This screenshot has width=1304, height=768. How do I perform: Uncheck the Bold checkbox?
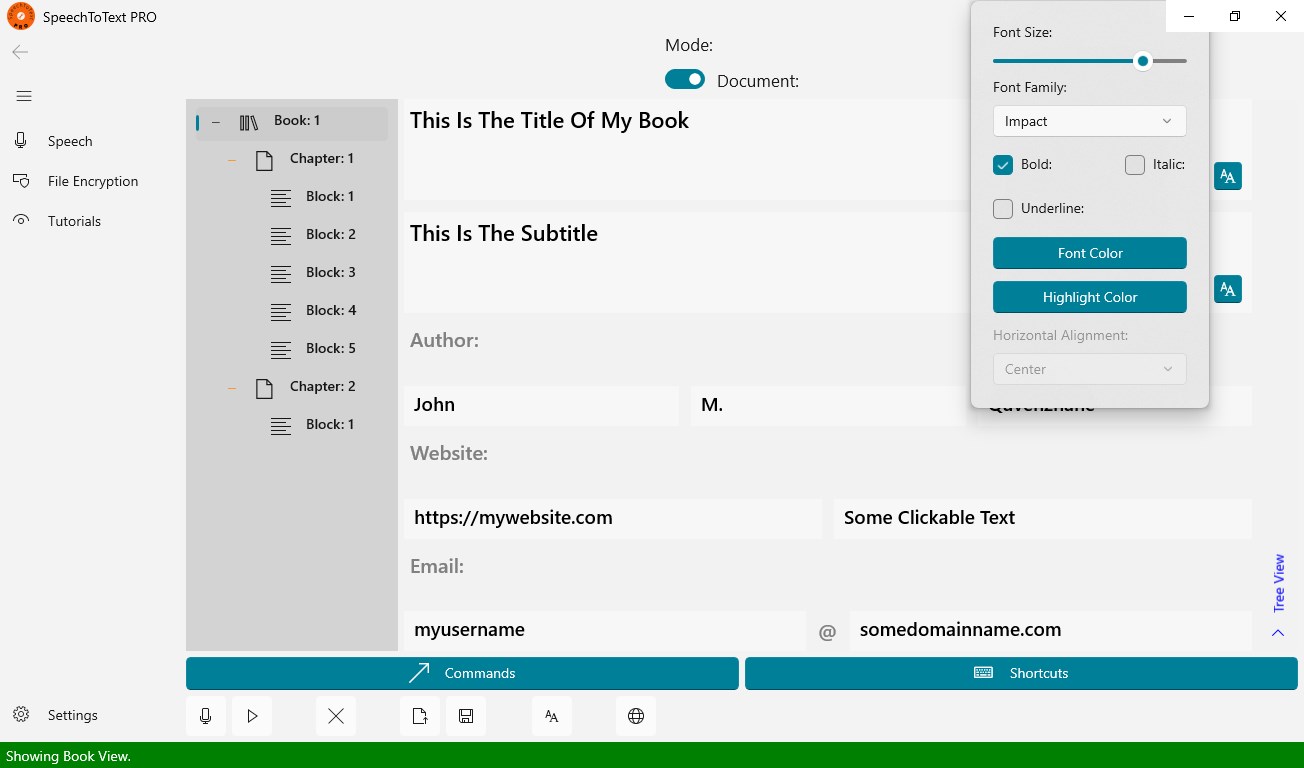(x=1003, y=165)
